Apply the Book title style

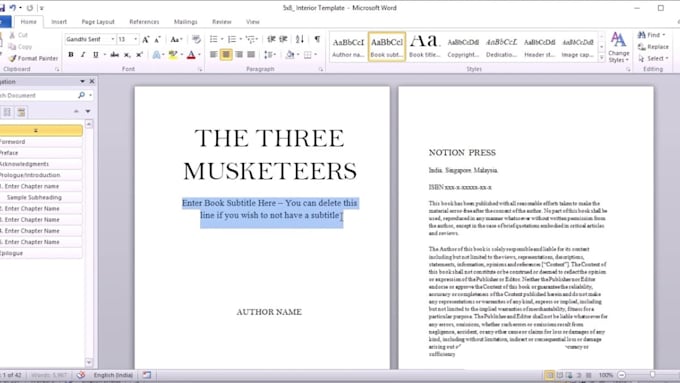coord(425,46)
